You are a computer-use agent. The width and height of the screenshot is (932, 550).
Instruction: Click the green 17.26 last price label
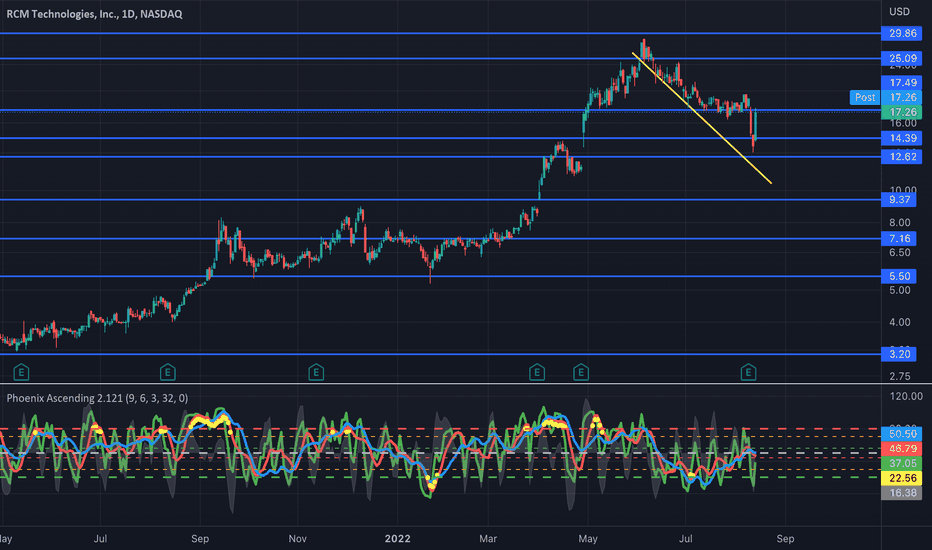click(x=902, y=112)
